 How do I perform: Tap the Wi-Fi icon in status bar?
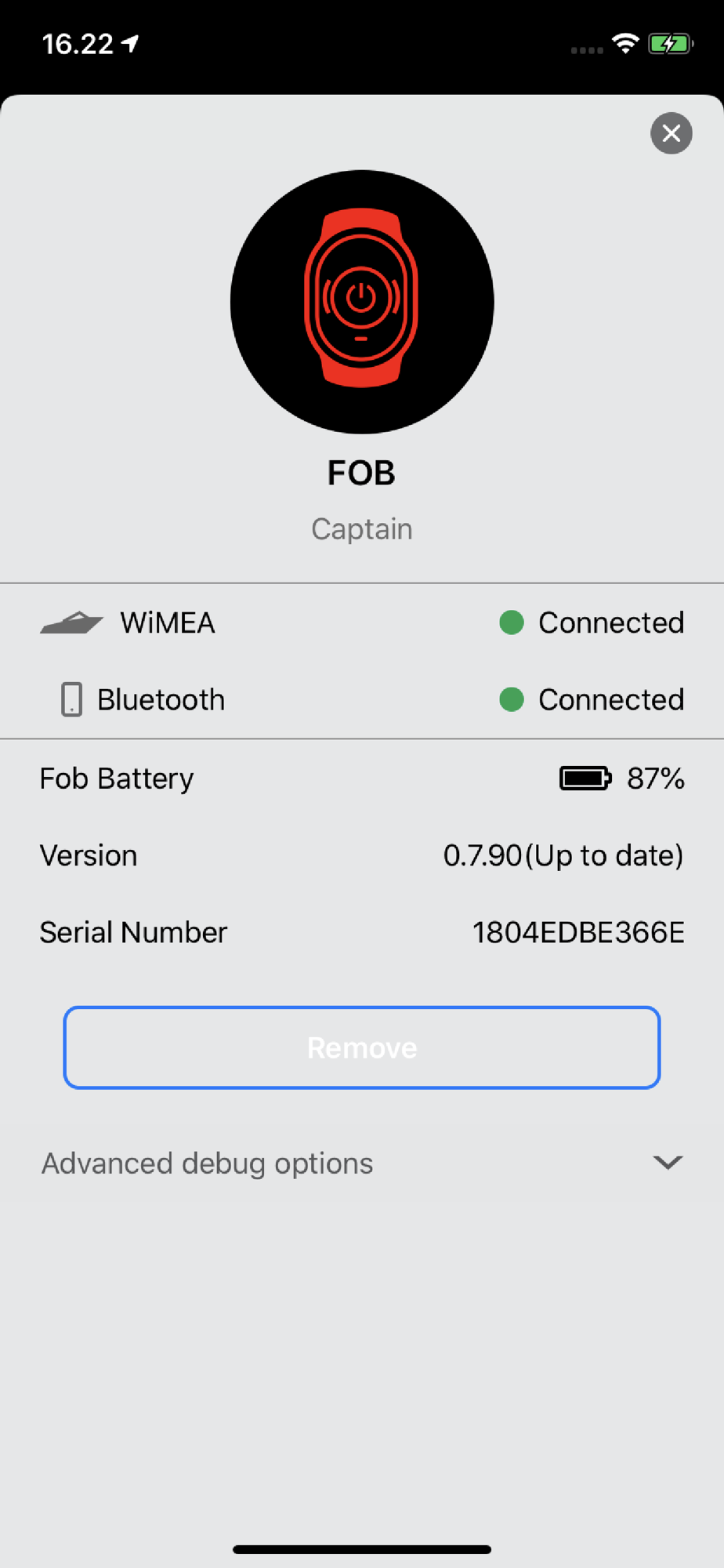tap(624, 44)
